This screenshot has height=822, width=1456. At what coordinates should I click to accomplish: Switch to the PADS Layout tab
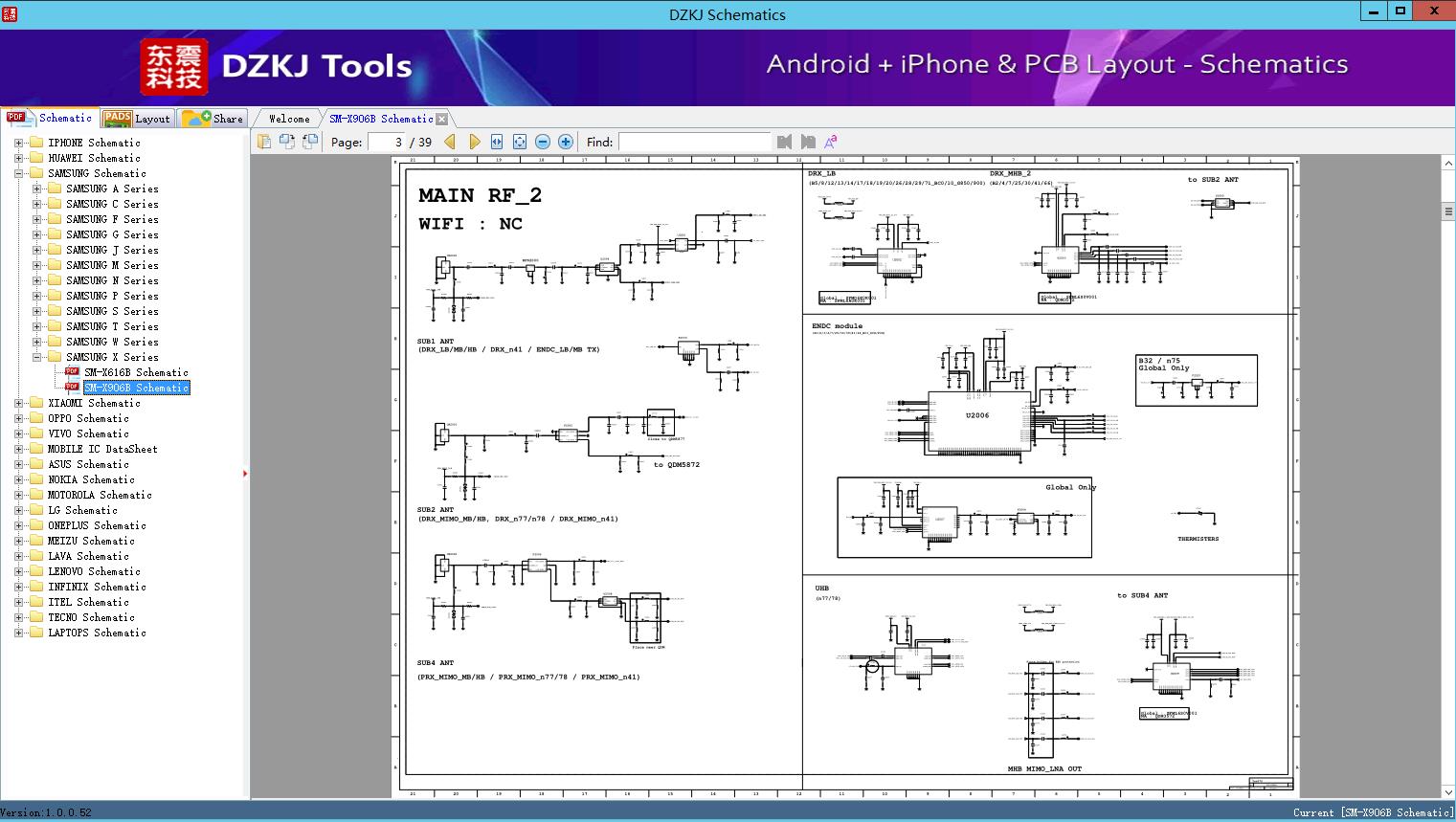point(137,119)
